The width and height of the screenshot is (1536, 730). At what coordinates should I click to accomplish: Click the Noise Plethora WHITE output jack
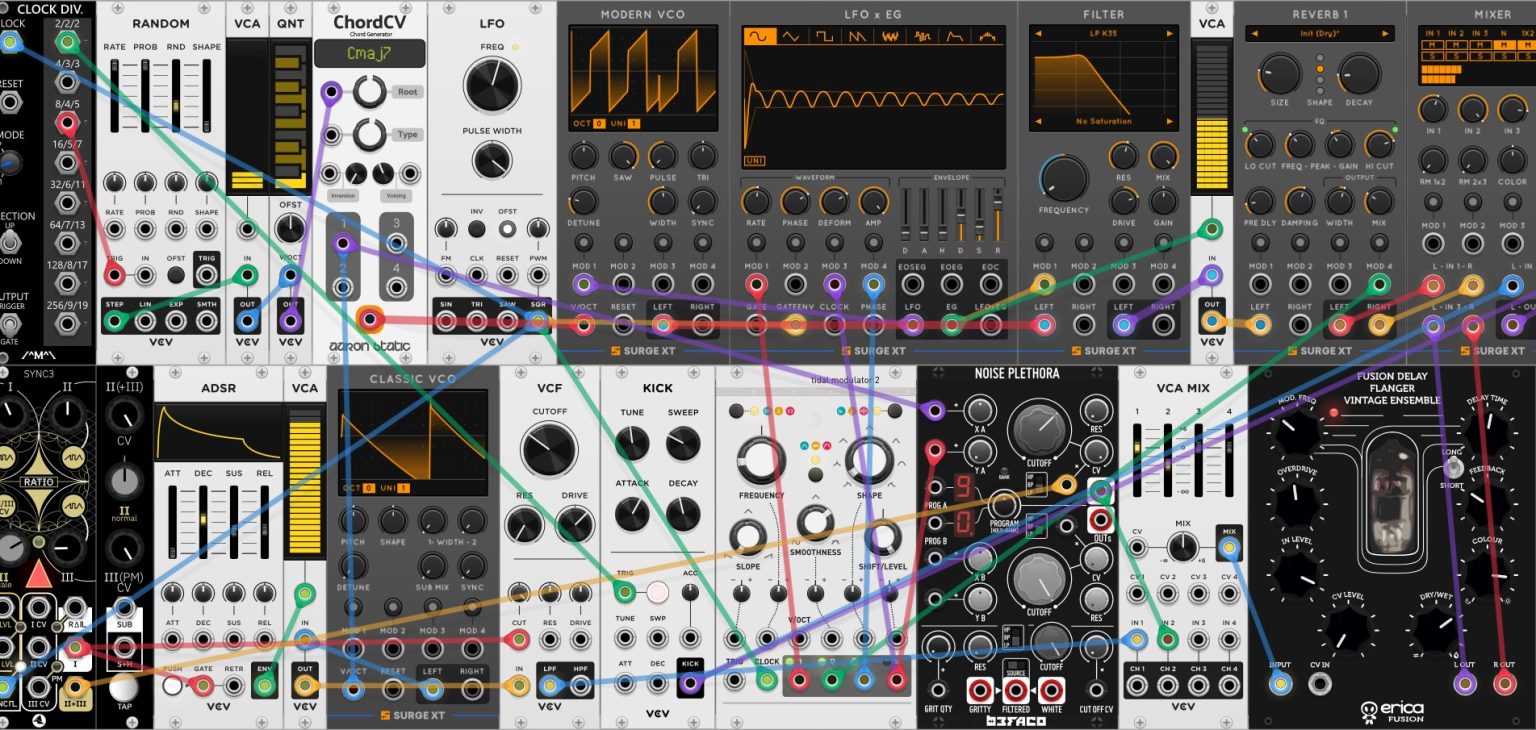pyautogui.click(x=1050, y=692)
